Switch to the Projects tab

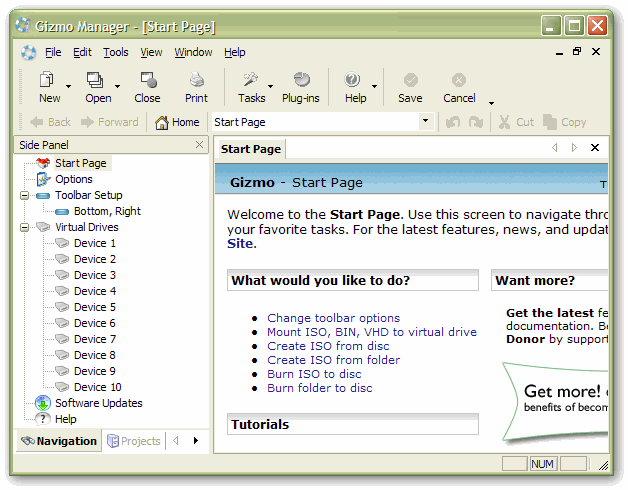[134, 441]
